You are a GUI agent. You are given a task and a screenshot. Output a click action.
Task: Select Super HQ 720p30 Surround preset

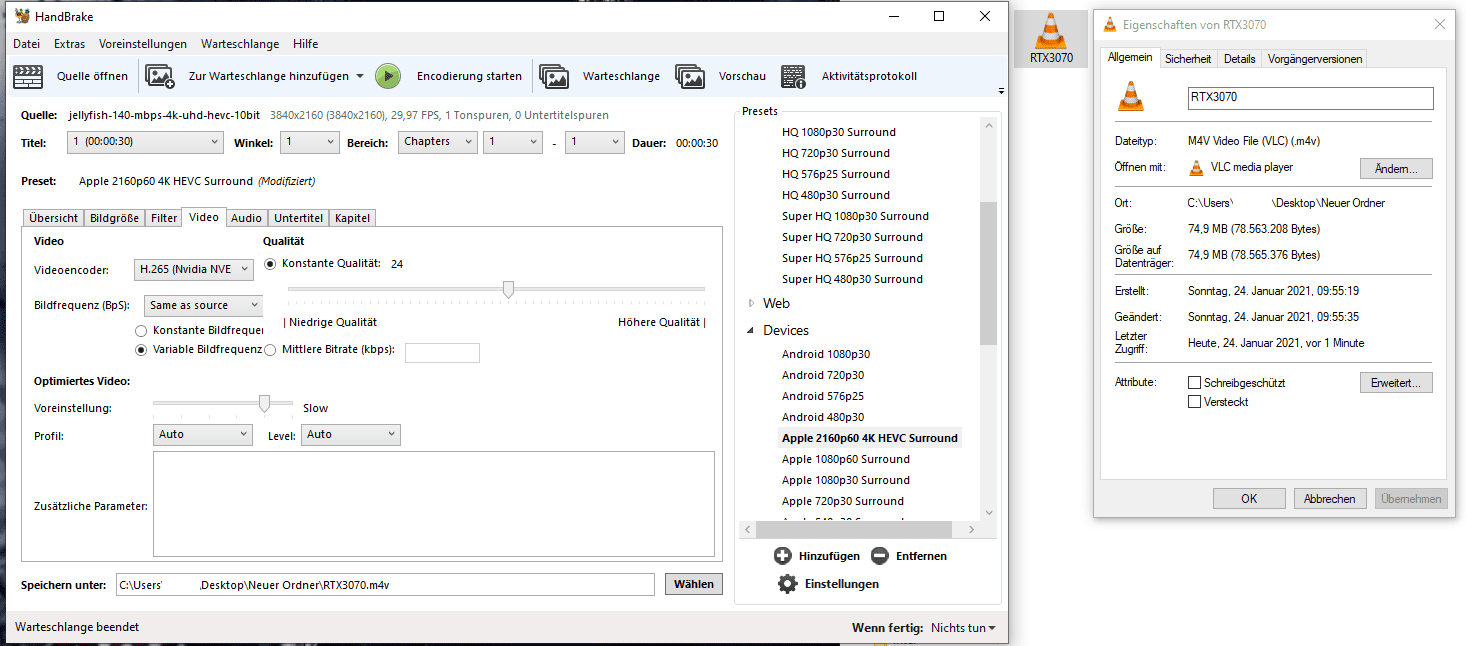[852, 237]
